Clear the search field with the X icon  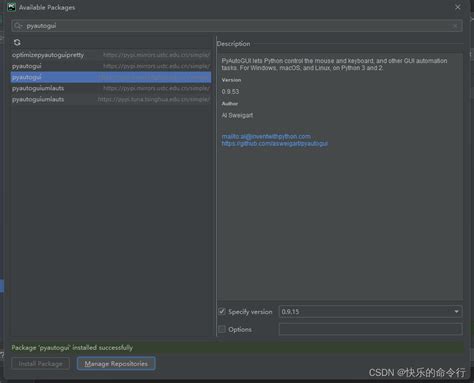[x=455, y=26]
